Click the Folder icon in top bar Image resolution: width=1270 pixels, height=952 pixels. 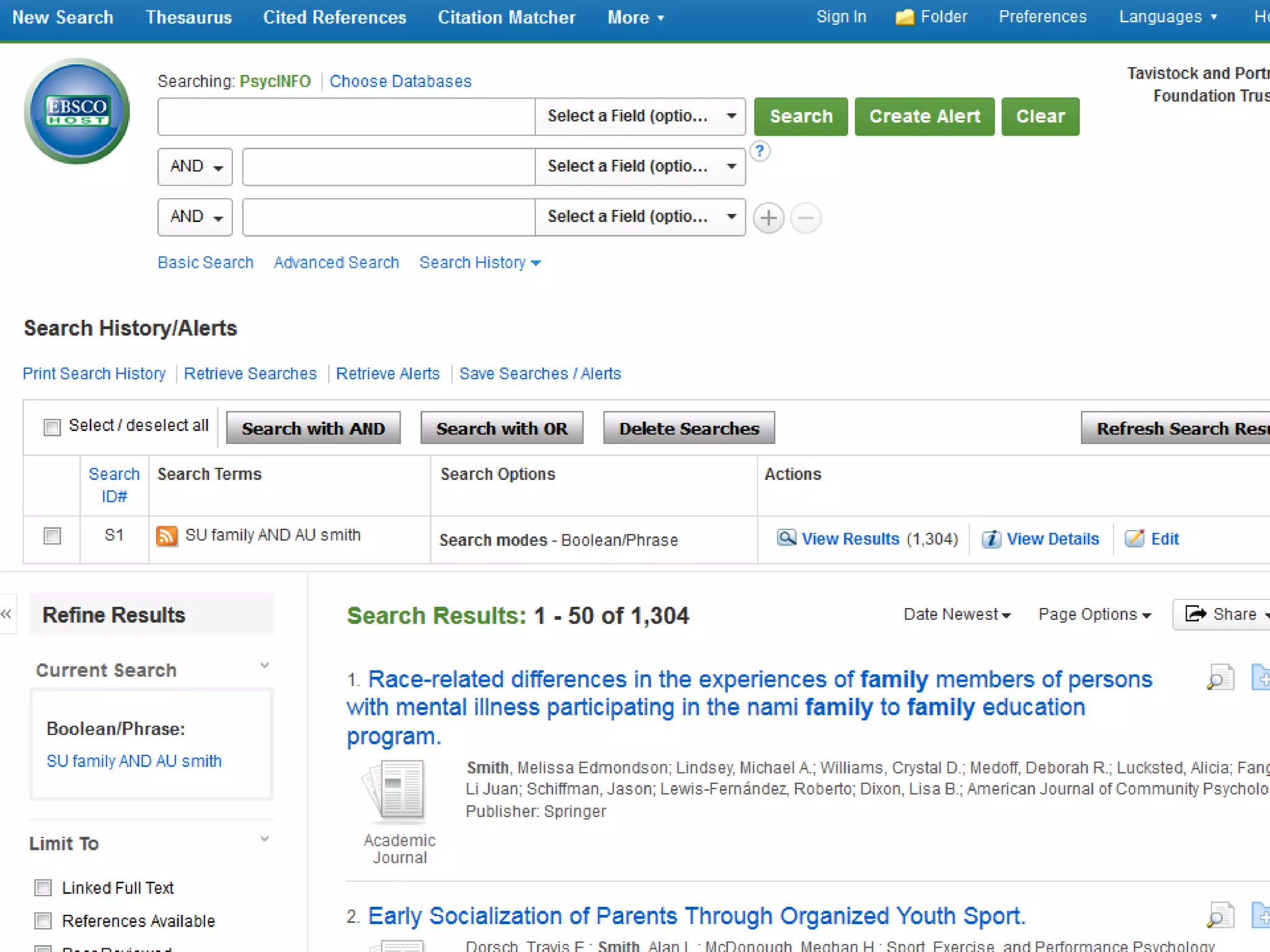pos(905,17)
